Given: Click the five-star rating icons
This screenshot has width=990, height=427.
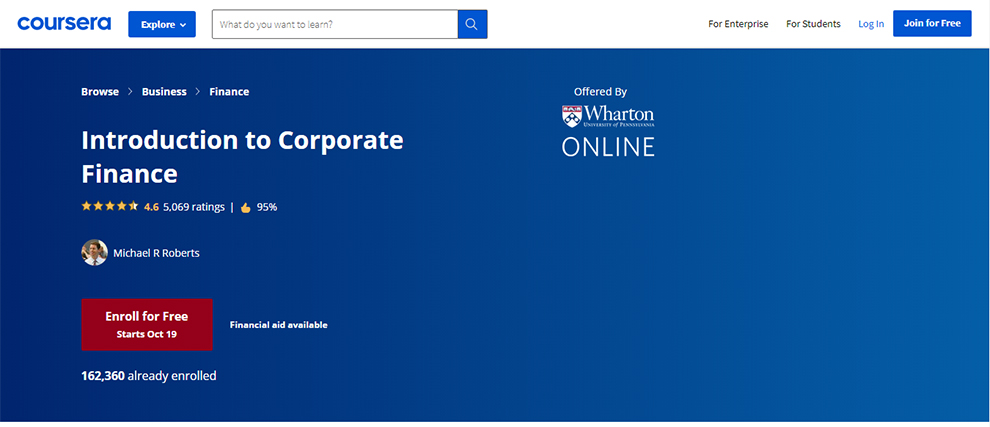Looking at the screenshot, I should 109,206.
